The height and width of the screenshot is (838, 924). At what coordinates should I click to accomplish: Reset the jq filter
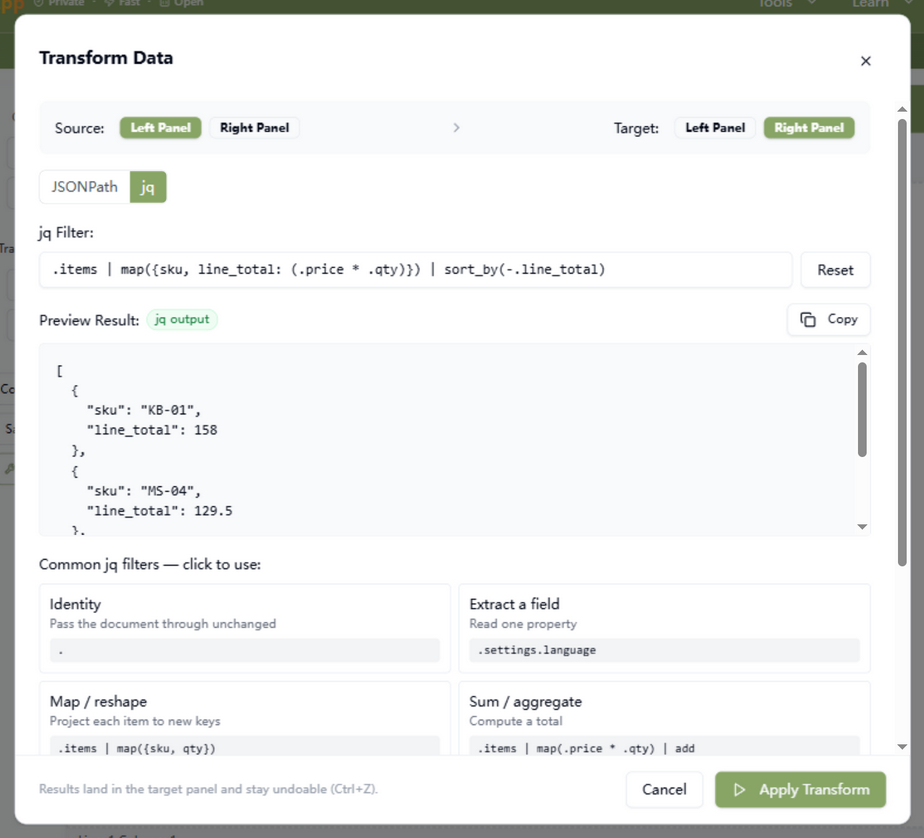[835, 270]
